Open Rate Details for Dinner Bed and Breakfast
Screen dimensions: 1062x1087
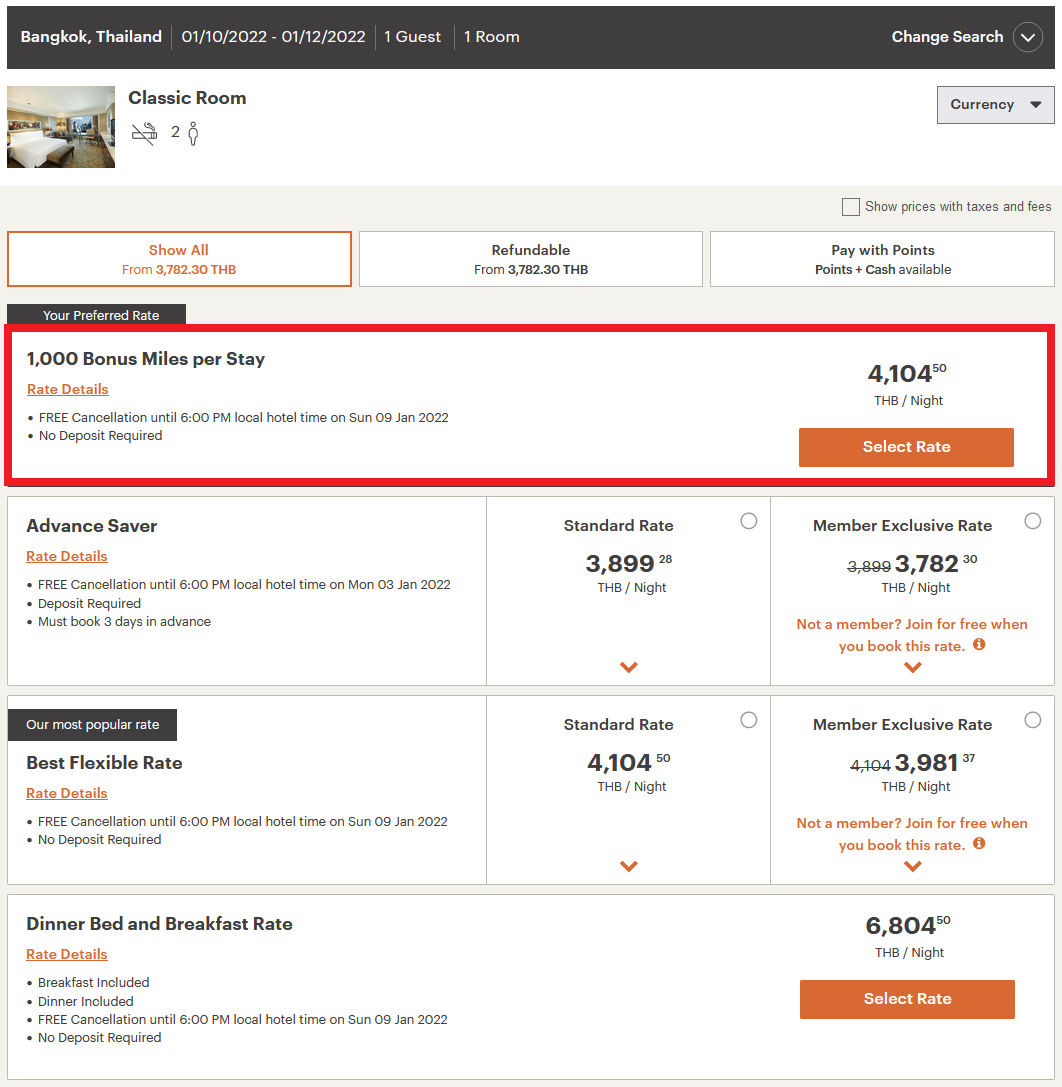click(67, 954)
